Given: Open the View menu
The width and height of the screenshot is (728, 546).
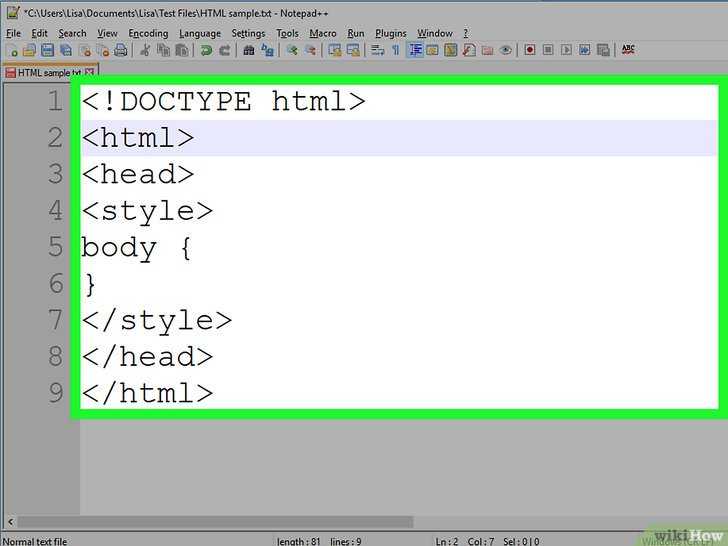Looking at the screenshot, I should (107, 33).
